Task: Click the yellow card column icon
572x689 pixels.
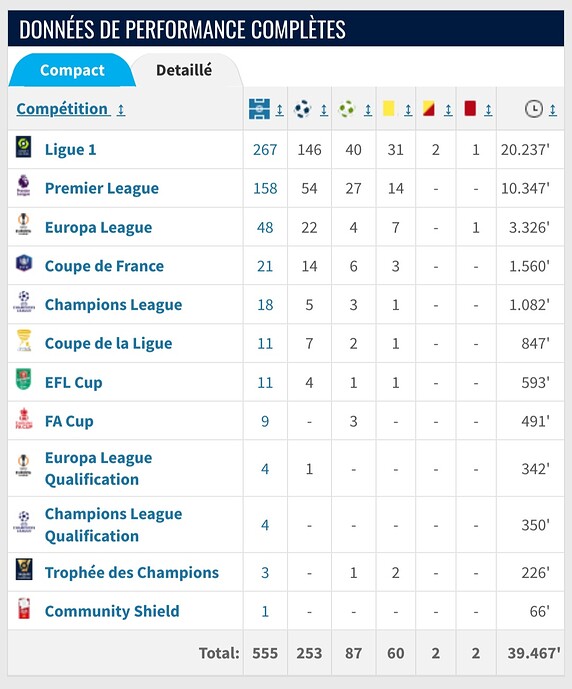Action: [x=388, y=108]
